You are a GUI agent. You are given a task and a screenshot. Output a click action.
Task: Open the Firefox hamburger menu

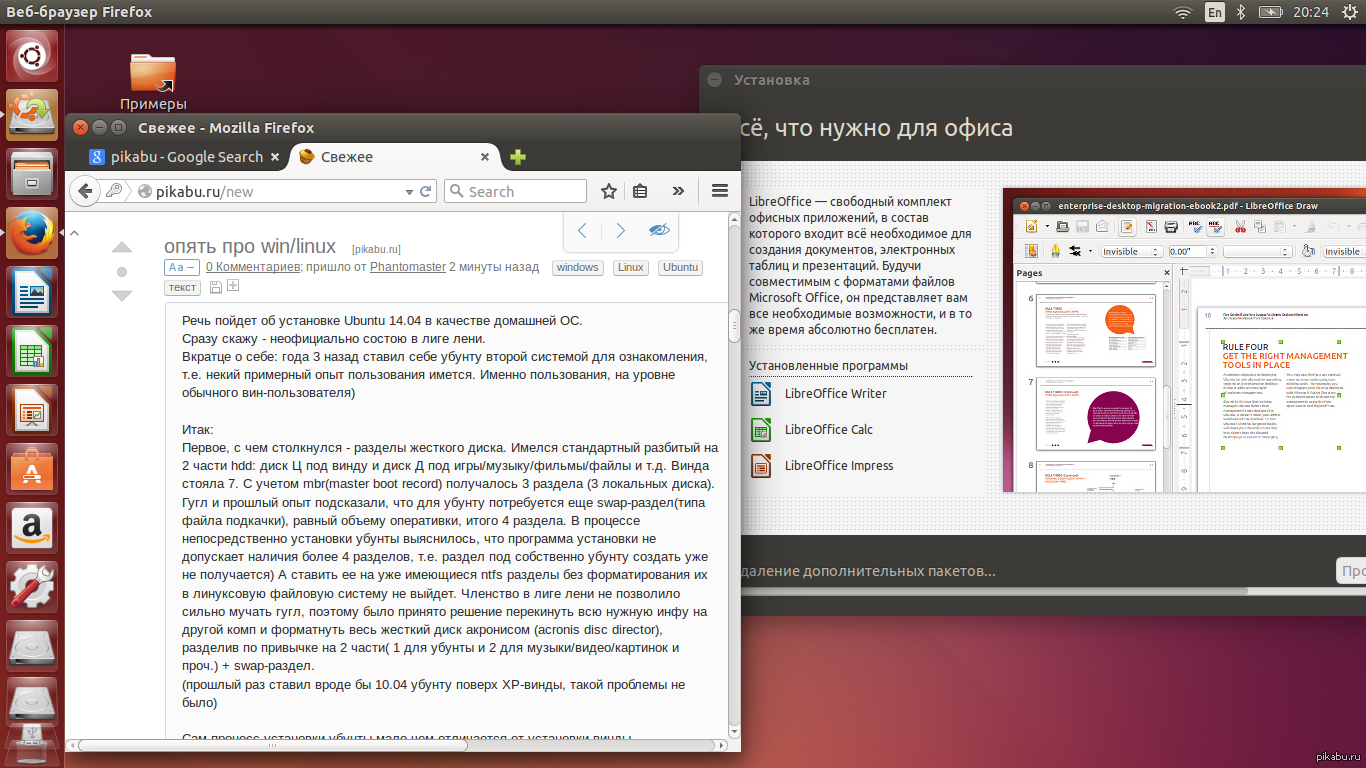(719, 191)
